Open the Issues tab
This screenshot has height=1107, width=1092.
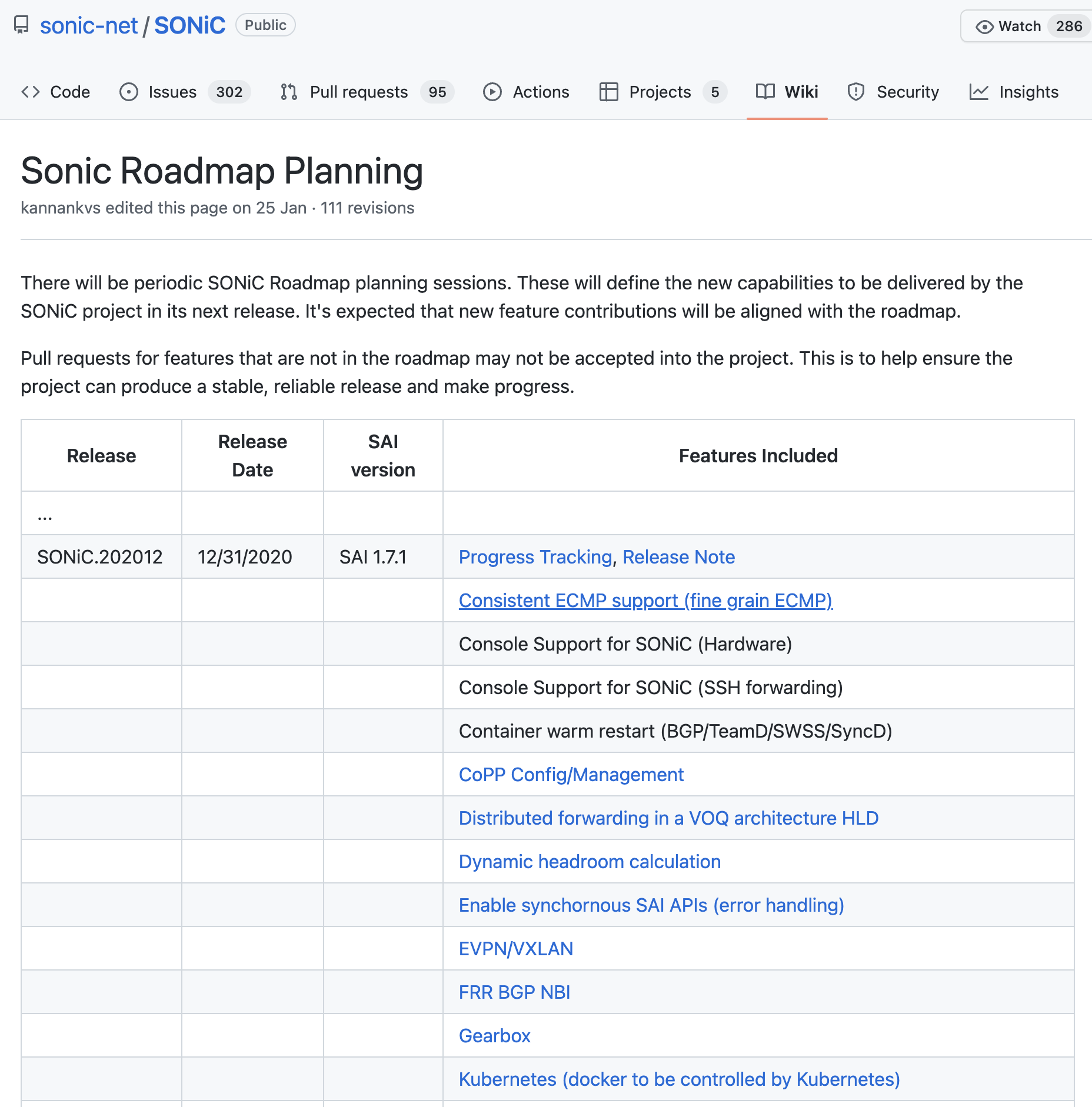[x=185, y=92]
